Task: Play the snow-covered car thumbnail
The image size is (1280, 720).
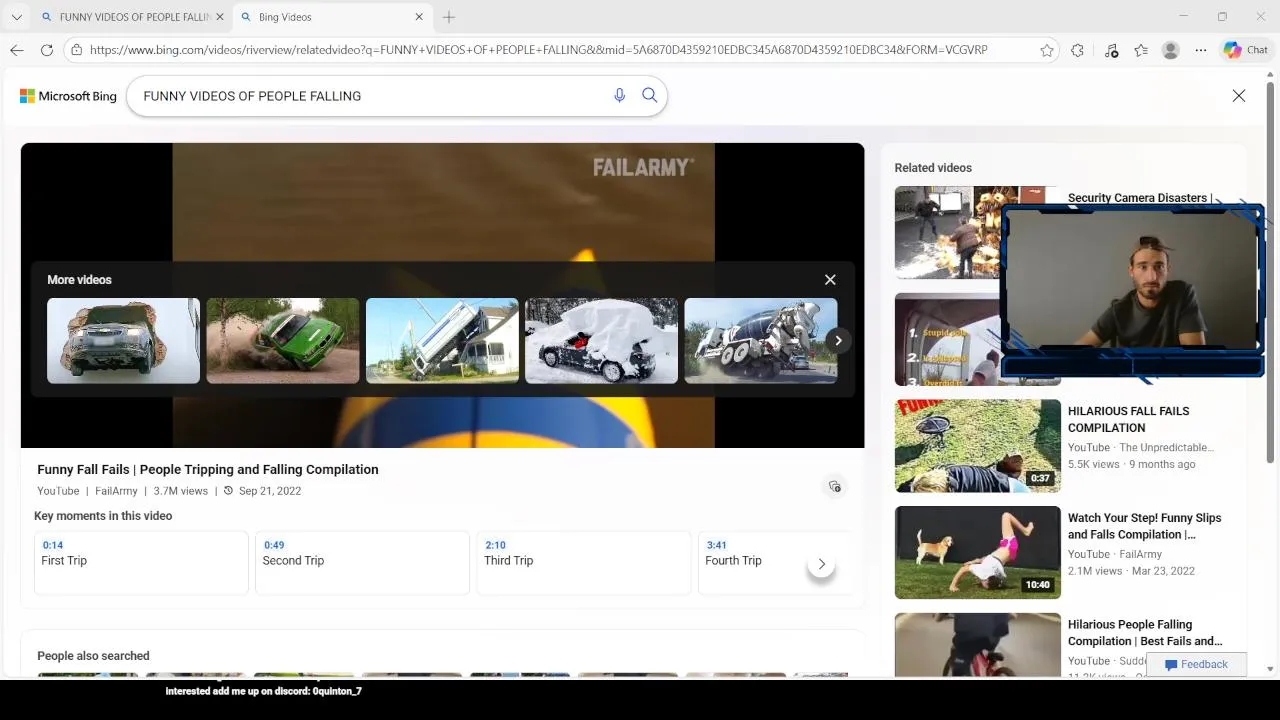Action: click(601, 341)
